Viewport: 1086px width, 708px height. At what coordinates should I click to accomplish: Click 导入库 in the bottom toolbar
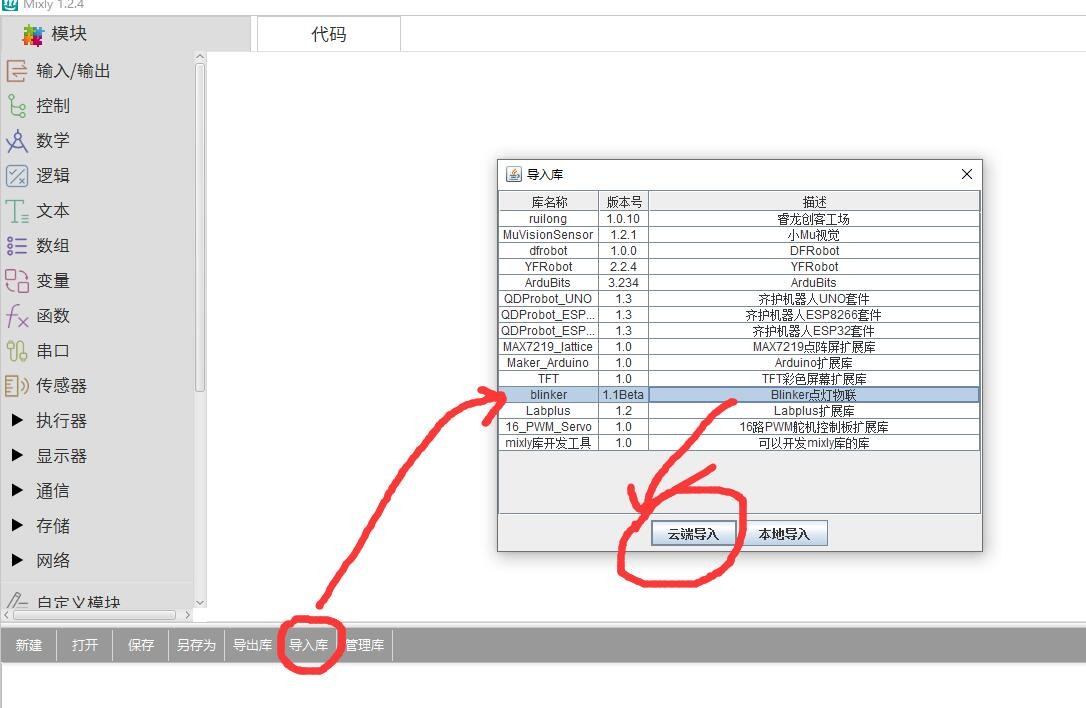pos(308,646)
